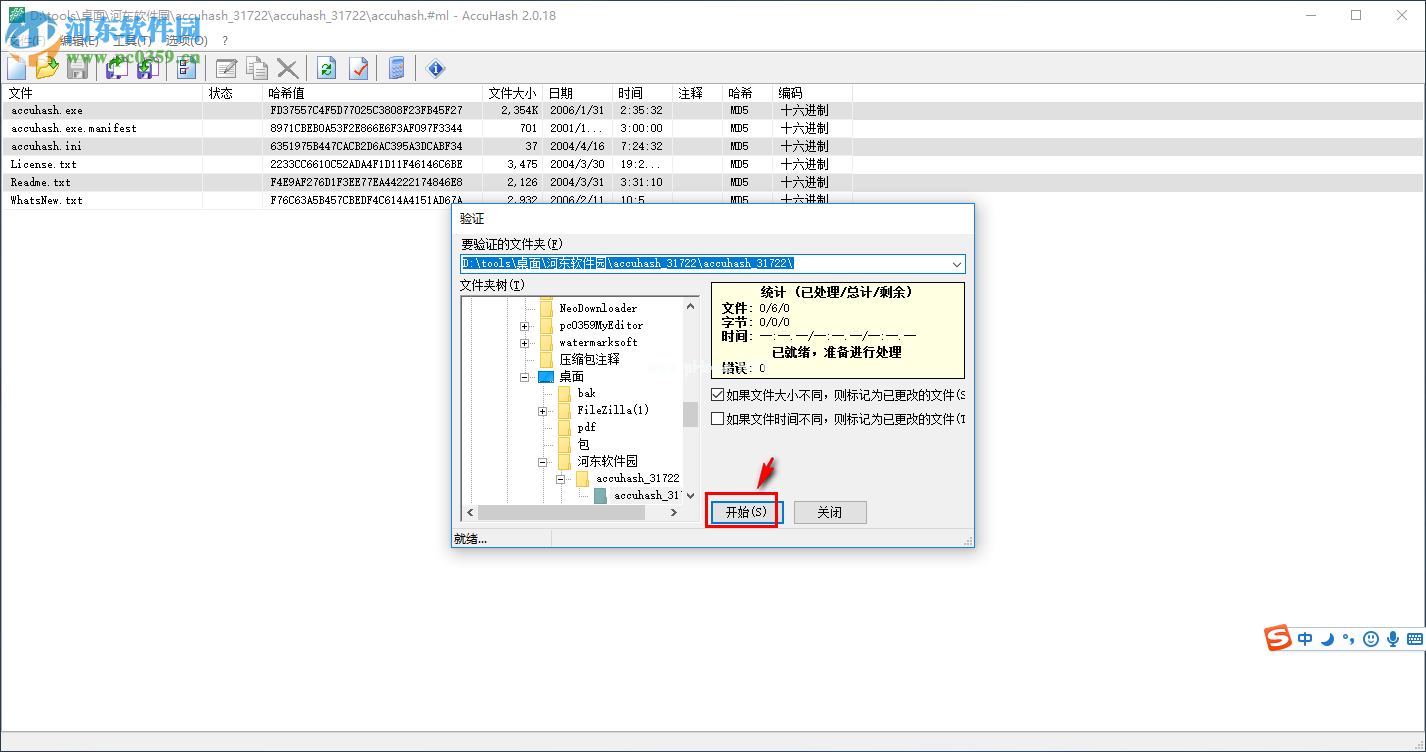Viewport: 1426px width, 752px height.
Task: Expand the watermarksoft tree node
Action: (524, 343)
